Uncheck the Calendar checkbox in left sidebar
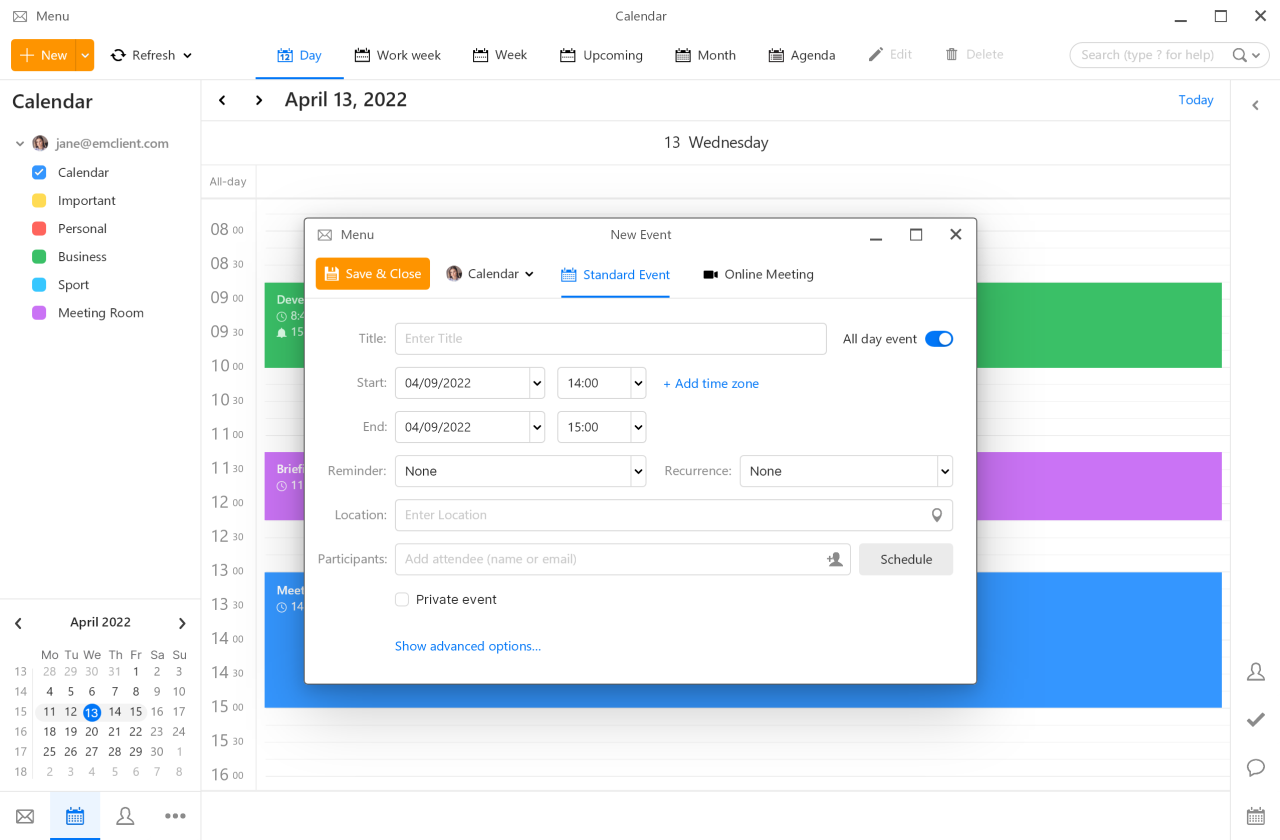This screenshot has width=1280, height=840. click(x=38, y=172)
